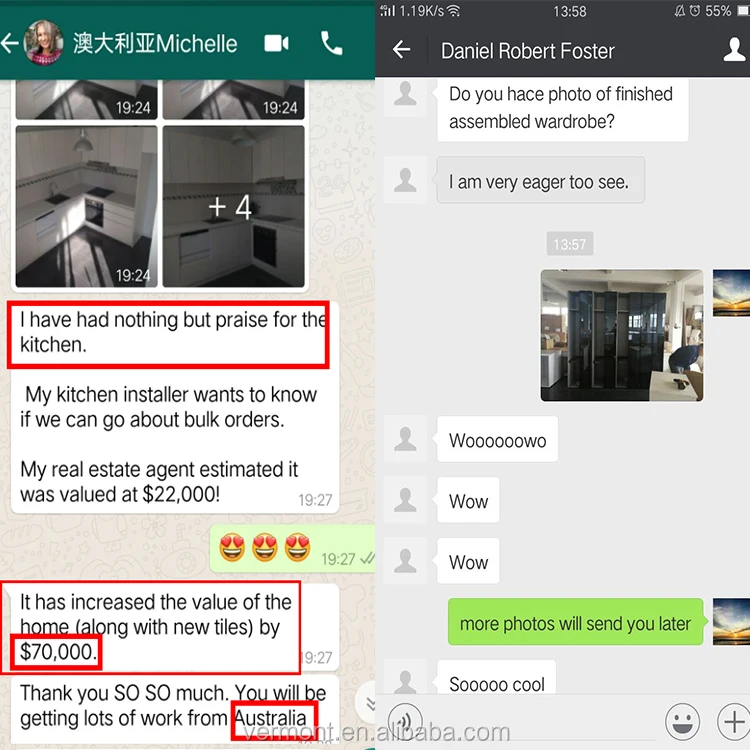Open the emoji smiley picker
This screenshot has height=750, width=750.
(x=682, y=721)
